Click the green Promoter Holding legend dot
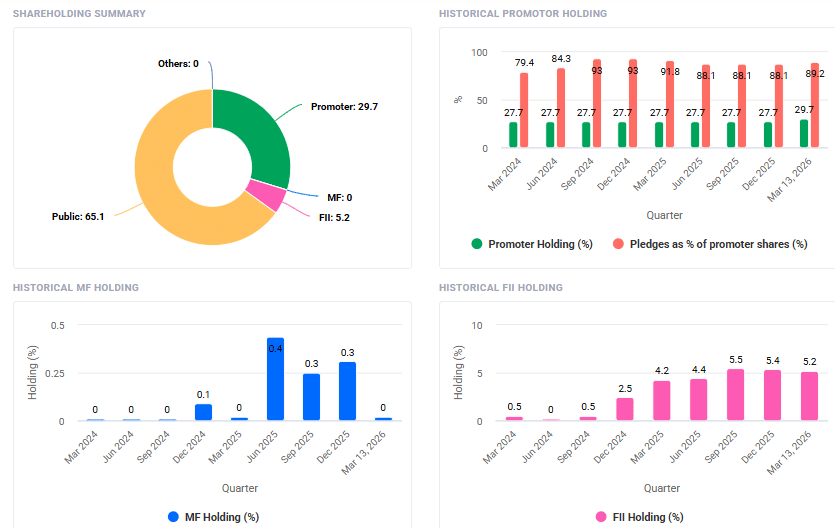 click(x=477, y=244)
